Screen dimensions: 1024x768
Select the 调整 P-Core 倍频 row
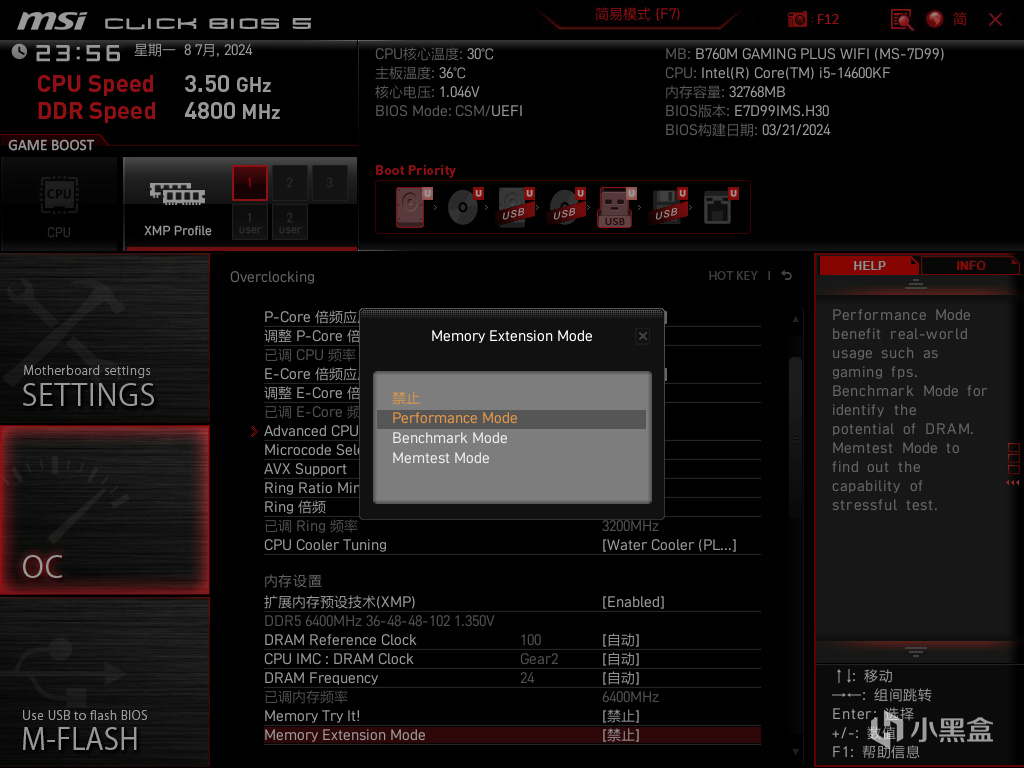coord(312,336)
